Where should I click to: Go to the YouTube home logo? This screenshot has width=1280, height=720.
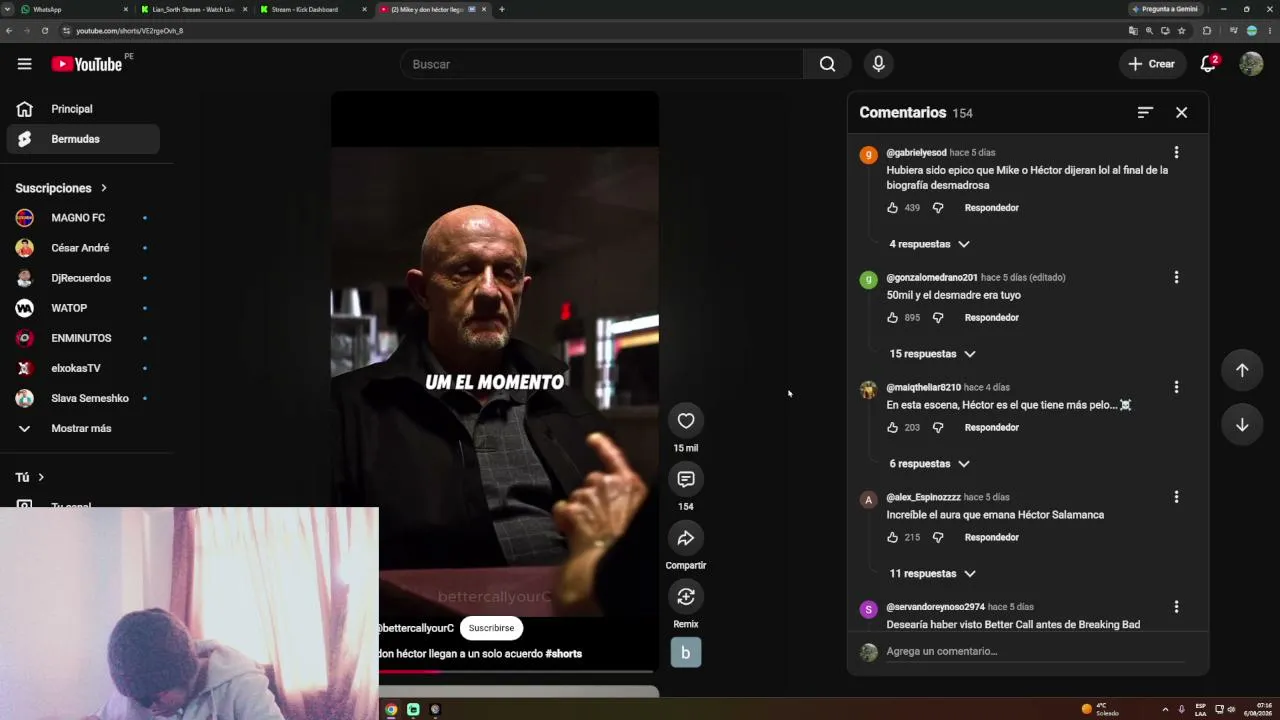click(x=87, y=64)
